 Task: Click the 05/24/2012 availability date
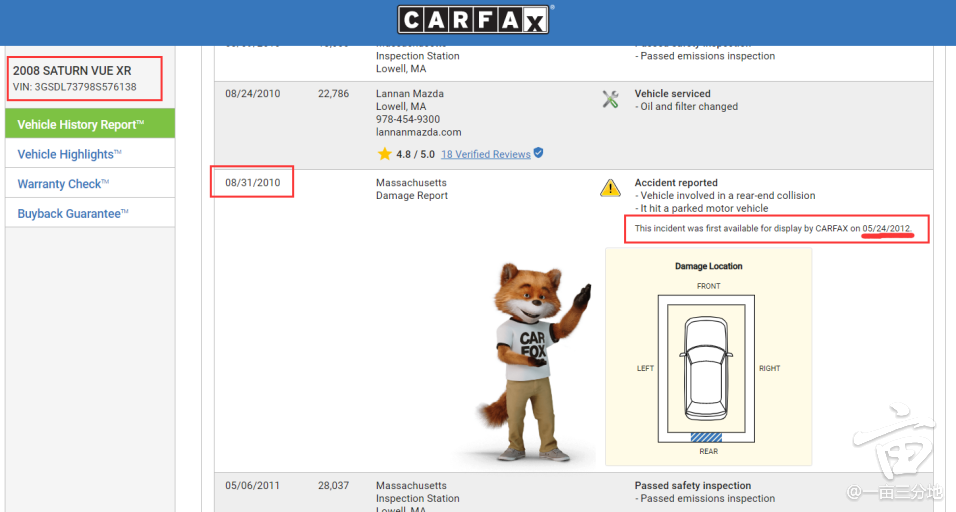pos(886,229)
